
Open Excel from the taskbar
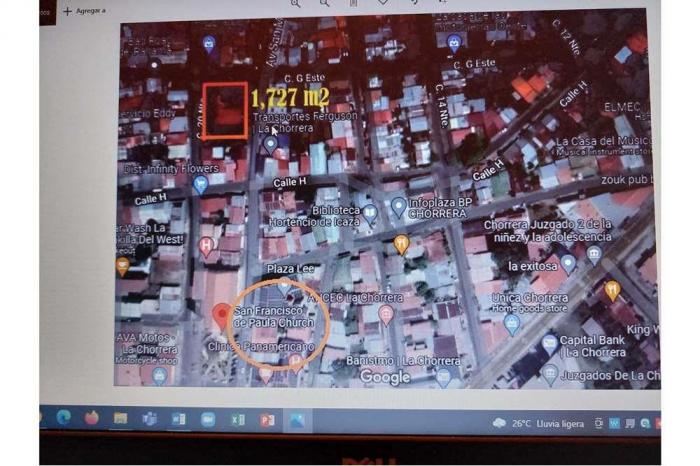pyautogui.click(x=238, y=420)
